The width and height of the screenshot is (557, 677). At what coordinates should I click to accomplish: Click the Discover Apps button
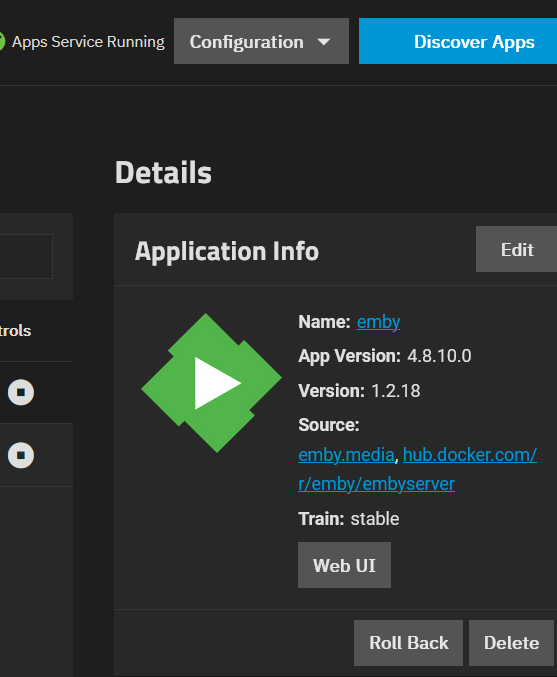click(x=458, y=41)
